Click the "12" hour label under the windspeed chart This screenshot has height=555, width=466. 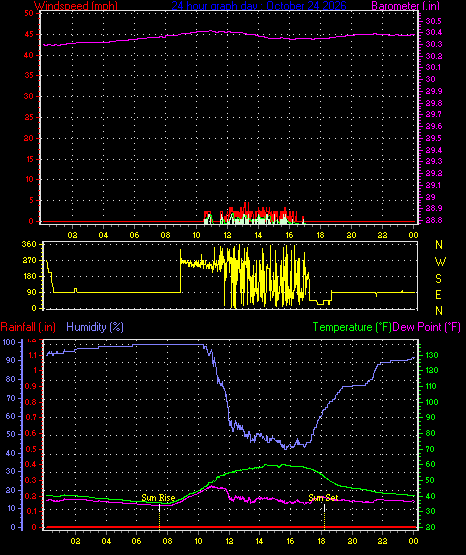(227, 235)
